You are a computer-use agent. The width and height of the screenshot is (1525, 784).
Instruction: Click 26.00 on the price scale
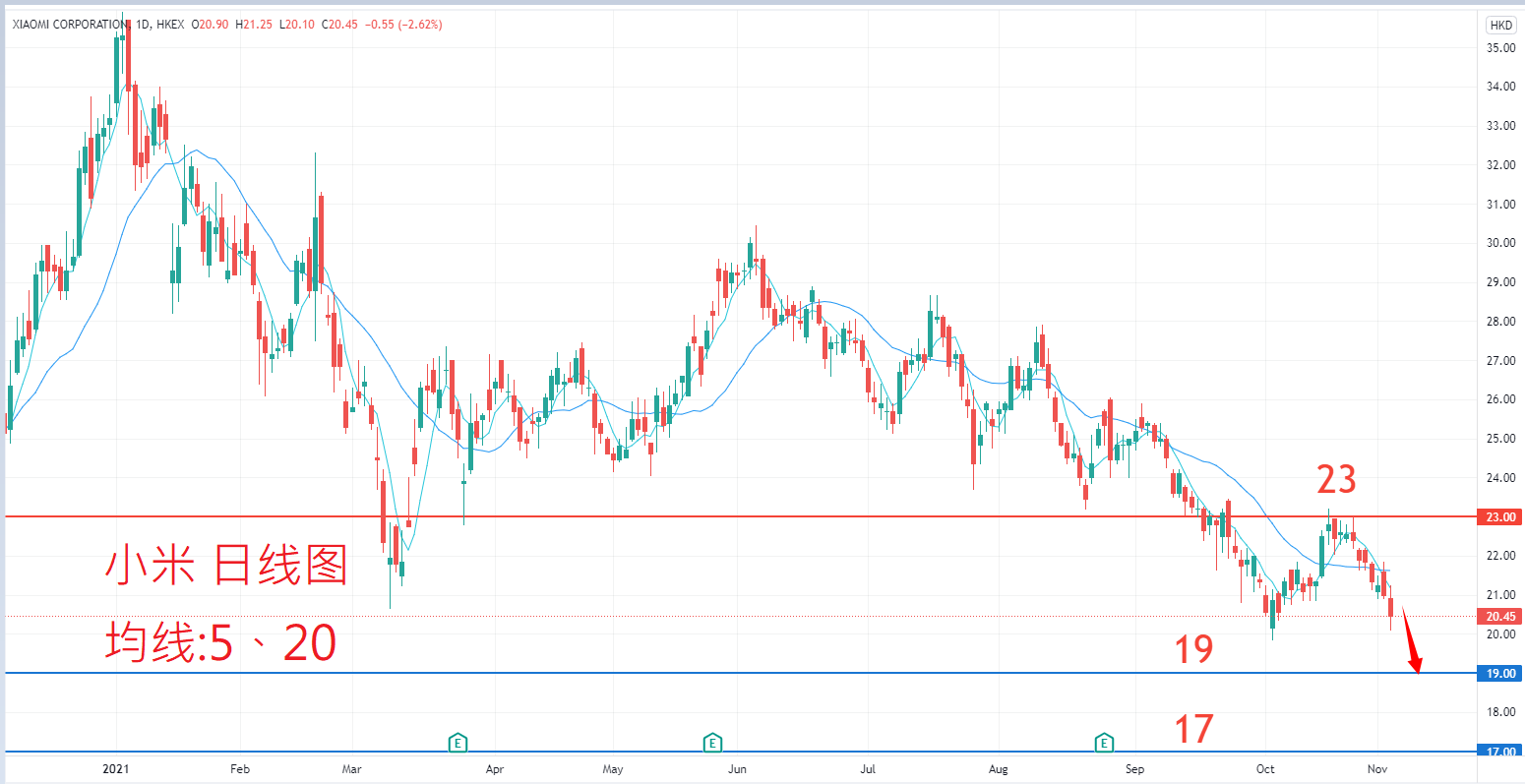click(1500, 399)
